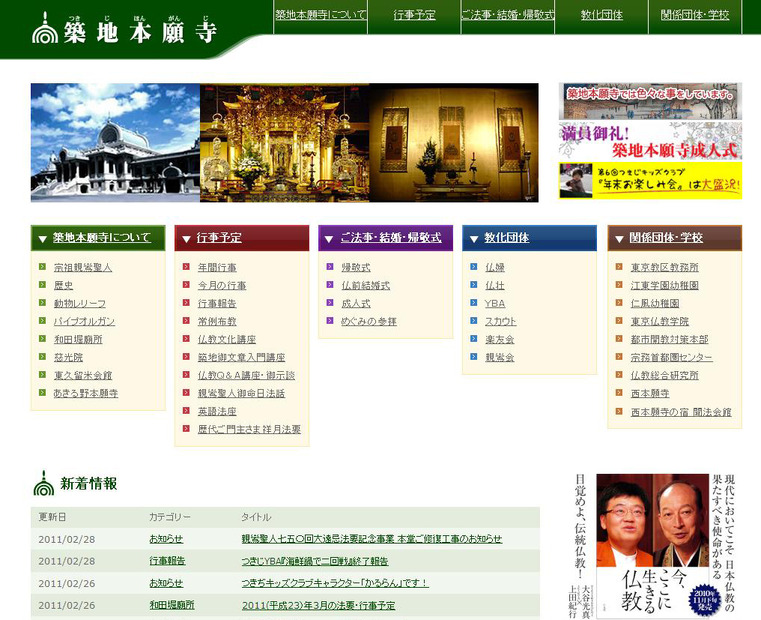Click the green arrow icon beside 宗祖親鸞聖人
The image size is (761, 620).
coord(42,267)
